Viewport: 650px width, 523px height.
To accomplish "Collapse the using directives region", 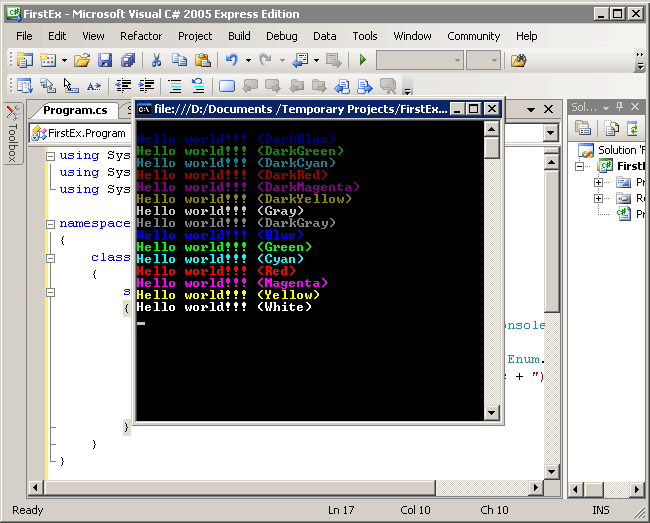I will pyautogui.click(x=51, y=156).
